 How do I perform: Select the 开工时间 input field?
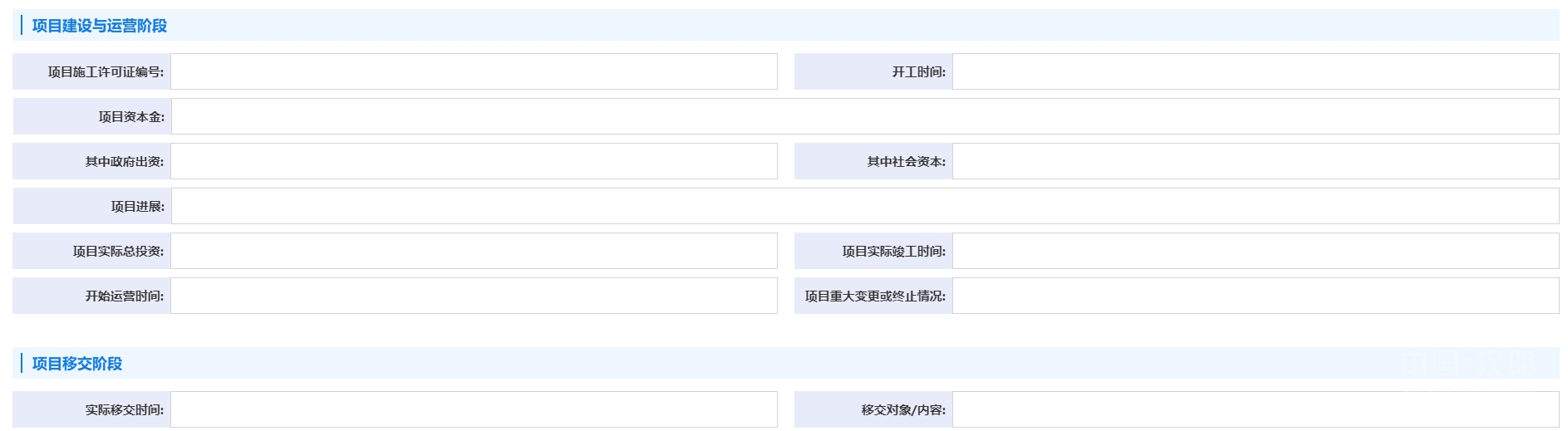1256,71
